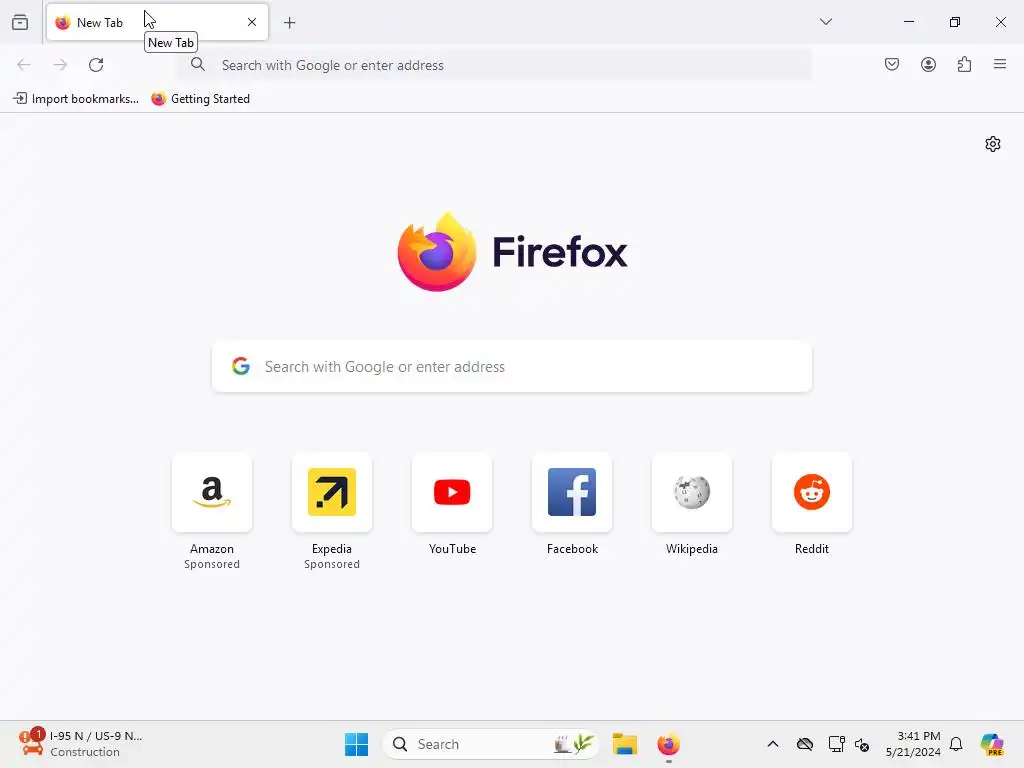The height and width of the screenshot is (768, 1024).
Task: Open the Wikipedia shortcut tile
Action: pyautogui.click(x=692, y=492)
